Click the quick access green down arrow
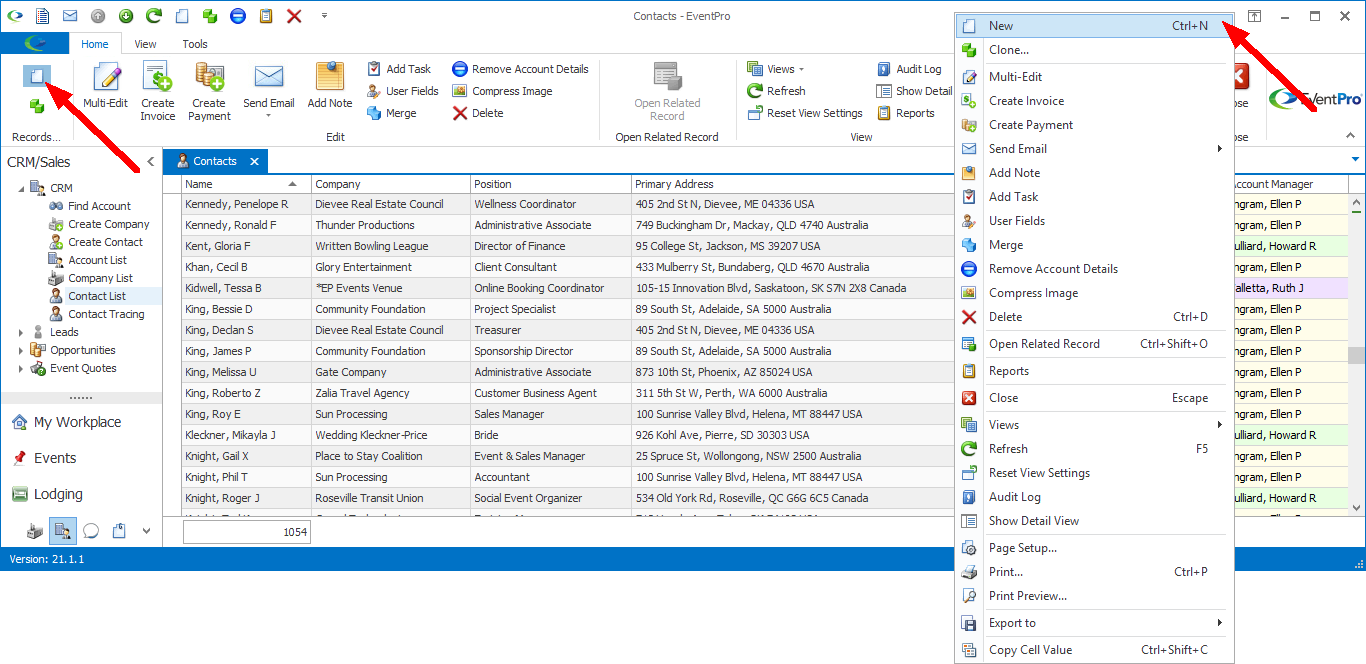 pos(126,16)
